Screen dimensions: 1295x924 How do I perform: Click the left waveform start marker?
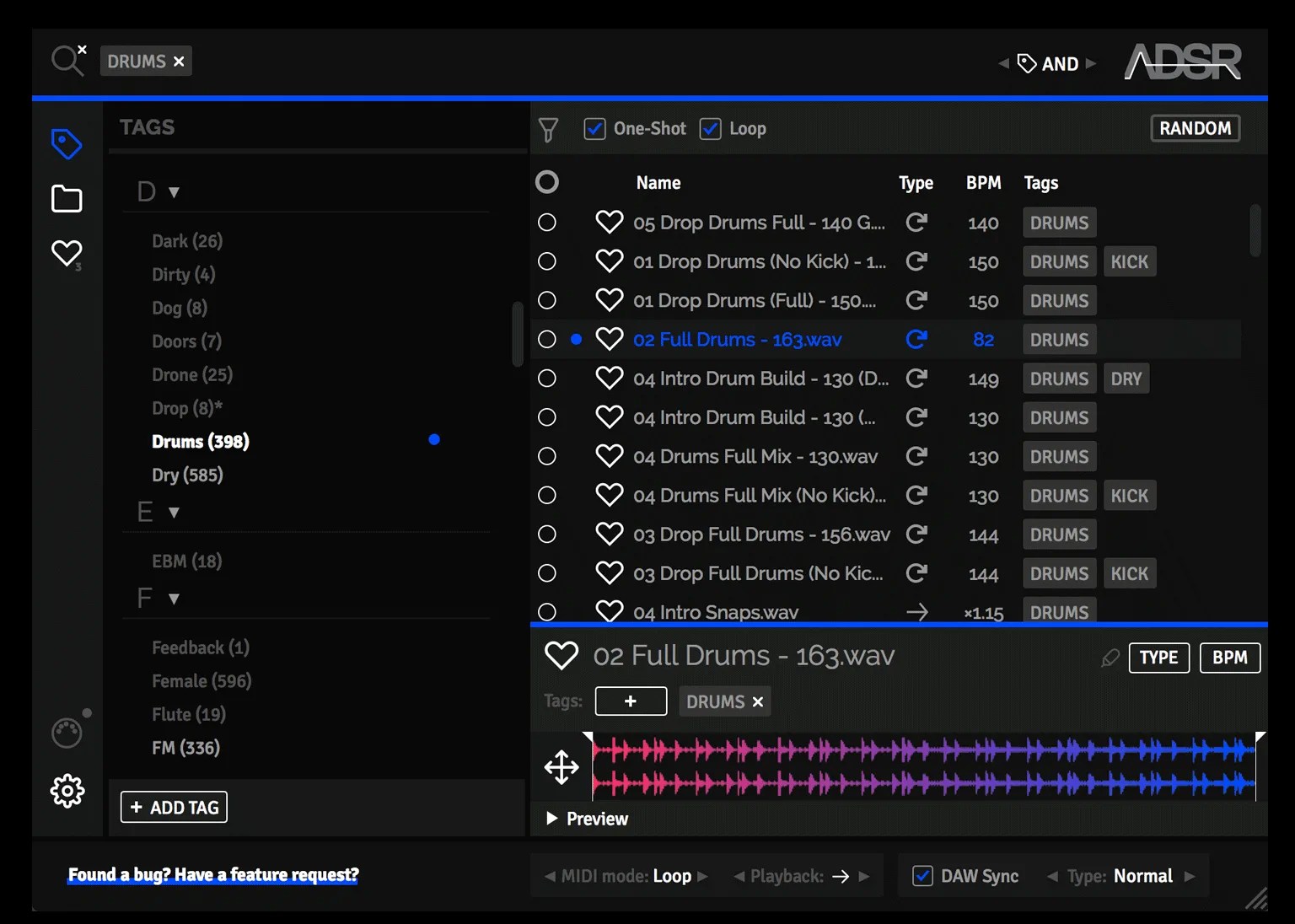click(x=588, y=738)
